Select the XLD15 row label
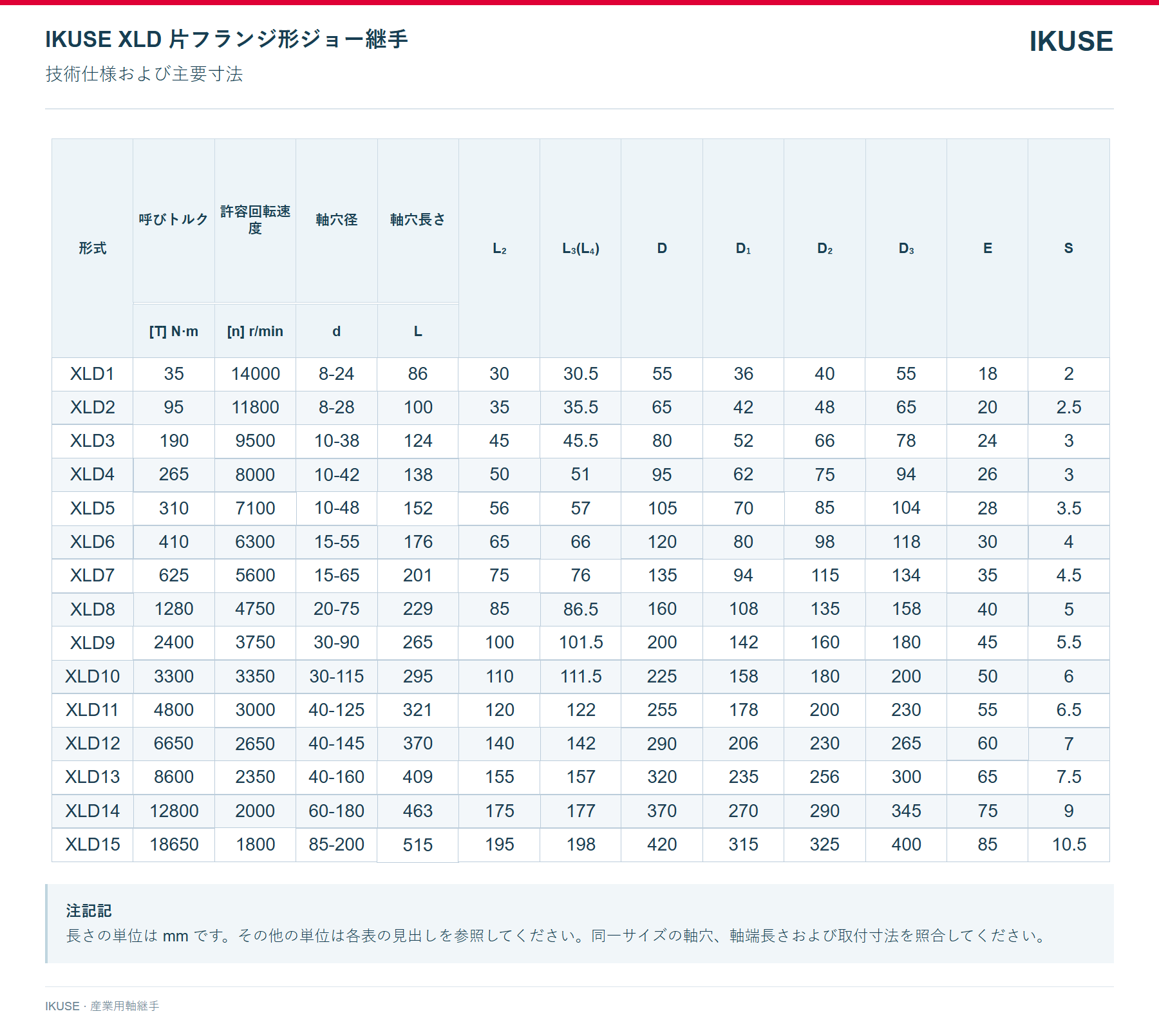The width and height of the screenshot is (1159, 1036). [92, 844]
